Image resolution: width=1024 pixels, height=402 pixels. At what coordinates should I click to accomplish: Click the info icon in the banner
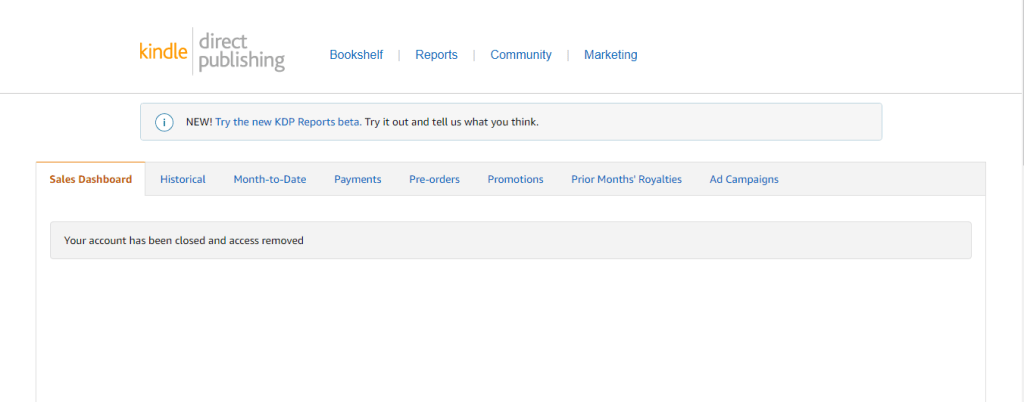(x=164, y=122)
